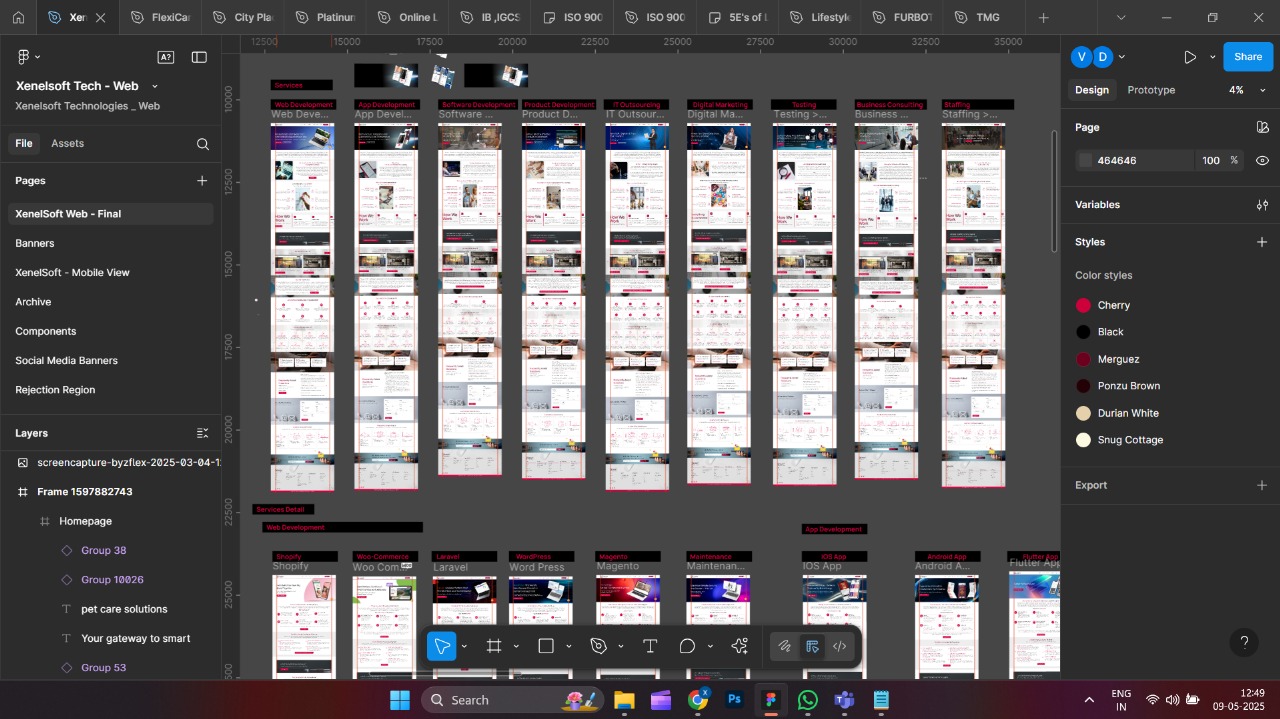1280x719 pixels.
Task: Open variables settings icon
Action: (1262, 205)
